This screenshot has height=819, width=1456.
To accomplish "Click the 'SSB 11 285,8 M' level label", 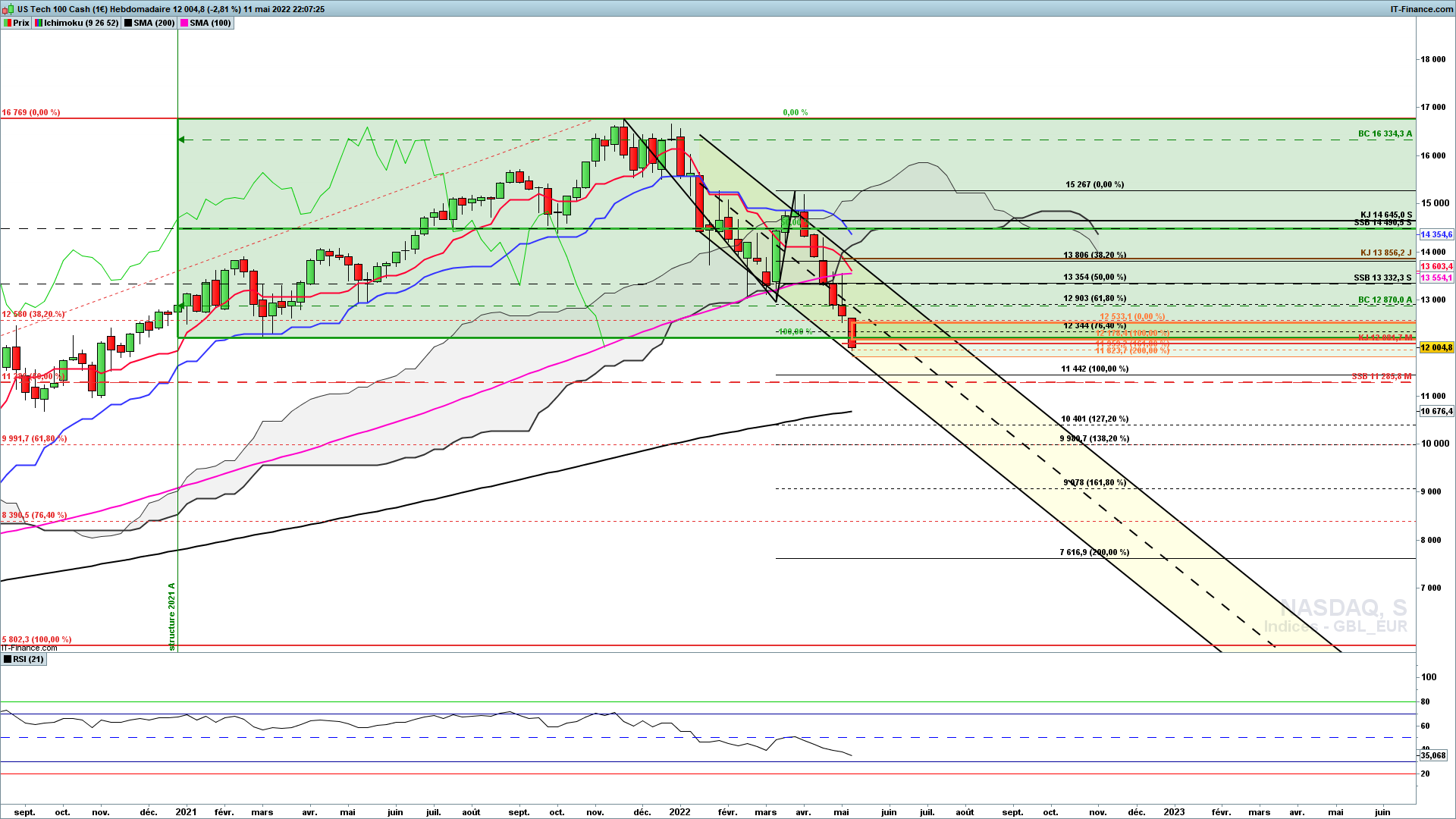I will (1382, 376).
